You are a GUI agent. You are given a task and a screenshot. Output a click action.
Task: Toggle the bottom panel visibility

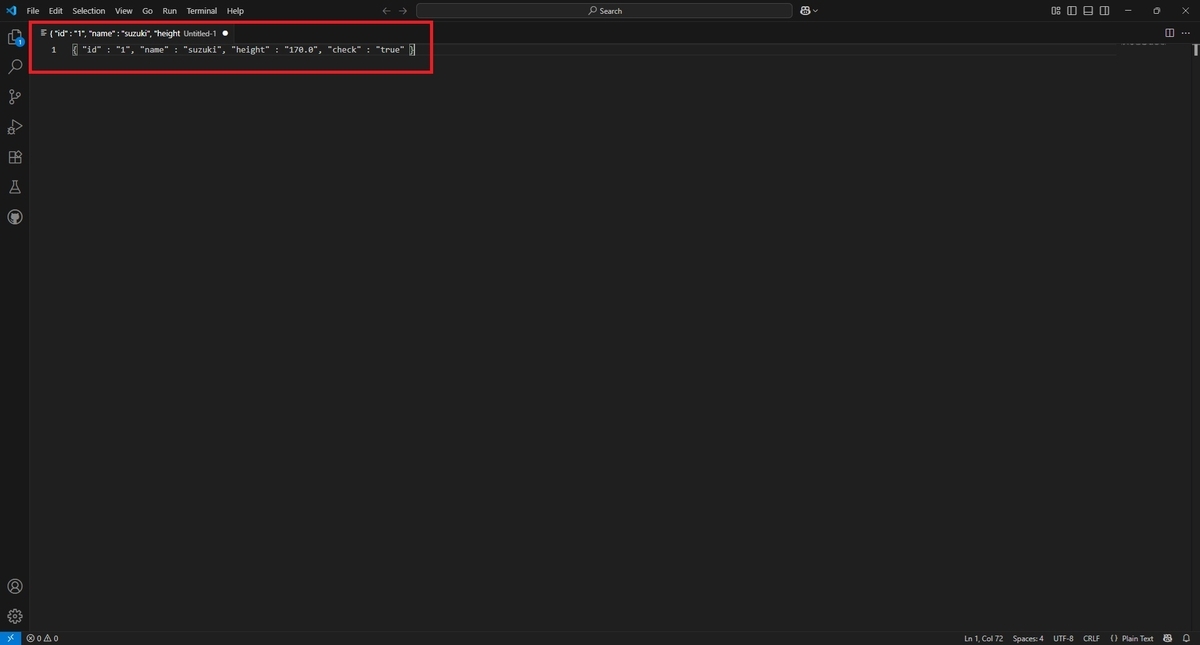coord(1087,10)
